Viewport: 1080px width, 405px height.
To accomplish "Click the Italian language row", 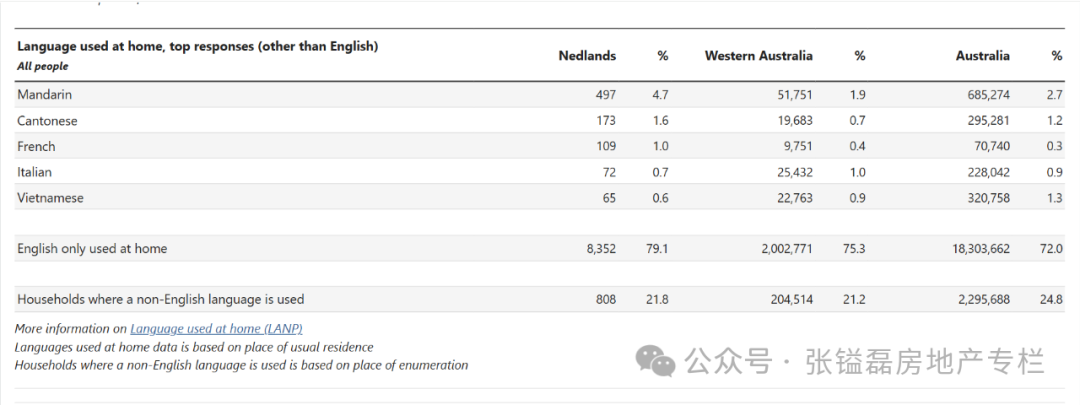I will (540, 172).
